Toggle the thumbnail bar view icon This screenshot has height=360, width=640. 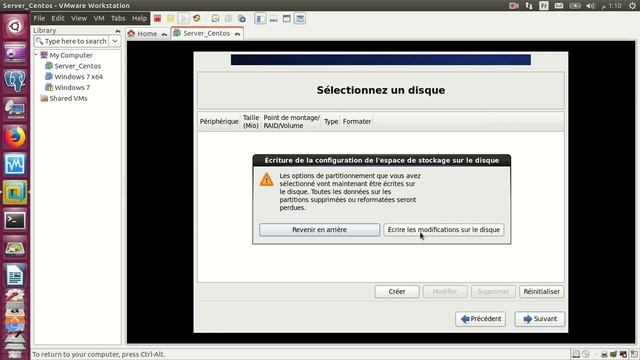[273, 18]
